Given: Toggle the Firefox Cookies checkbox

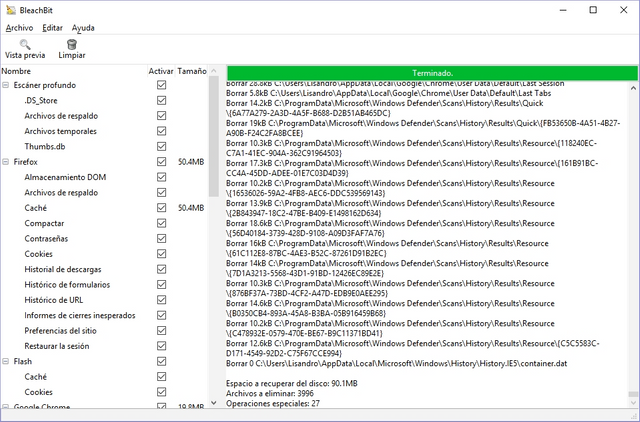Looking at the screenshot, I should (162, 254).
